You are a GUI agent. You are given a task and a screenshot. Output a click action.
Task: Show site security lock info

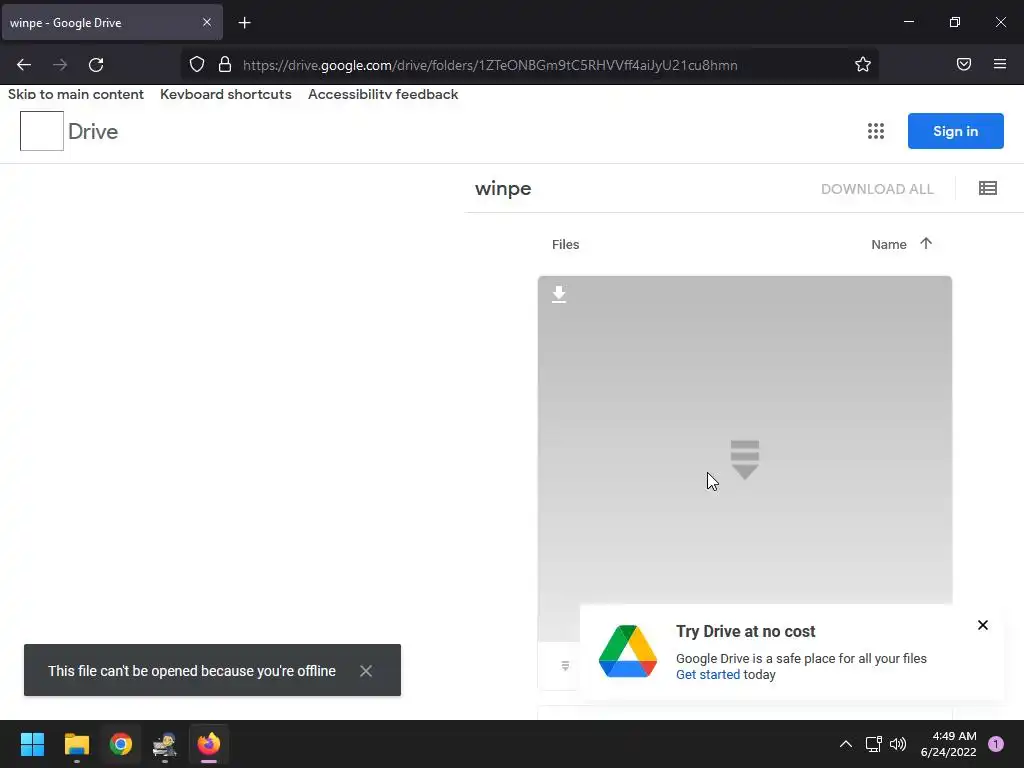(225, 65)
